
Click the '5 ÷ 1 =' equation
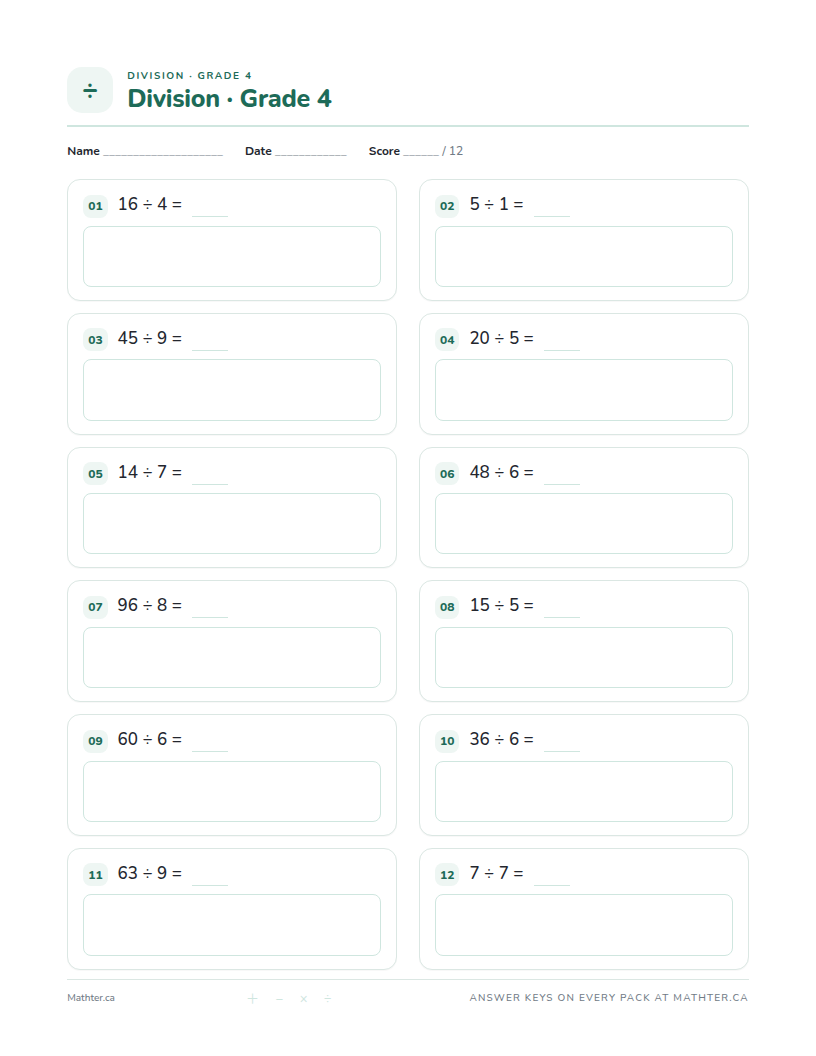tap(496, 204)
